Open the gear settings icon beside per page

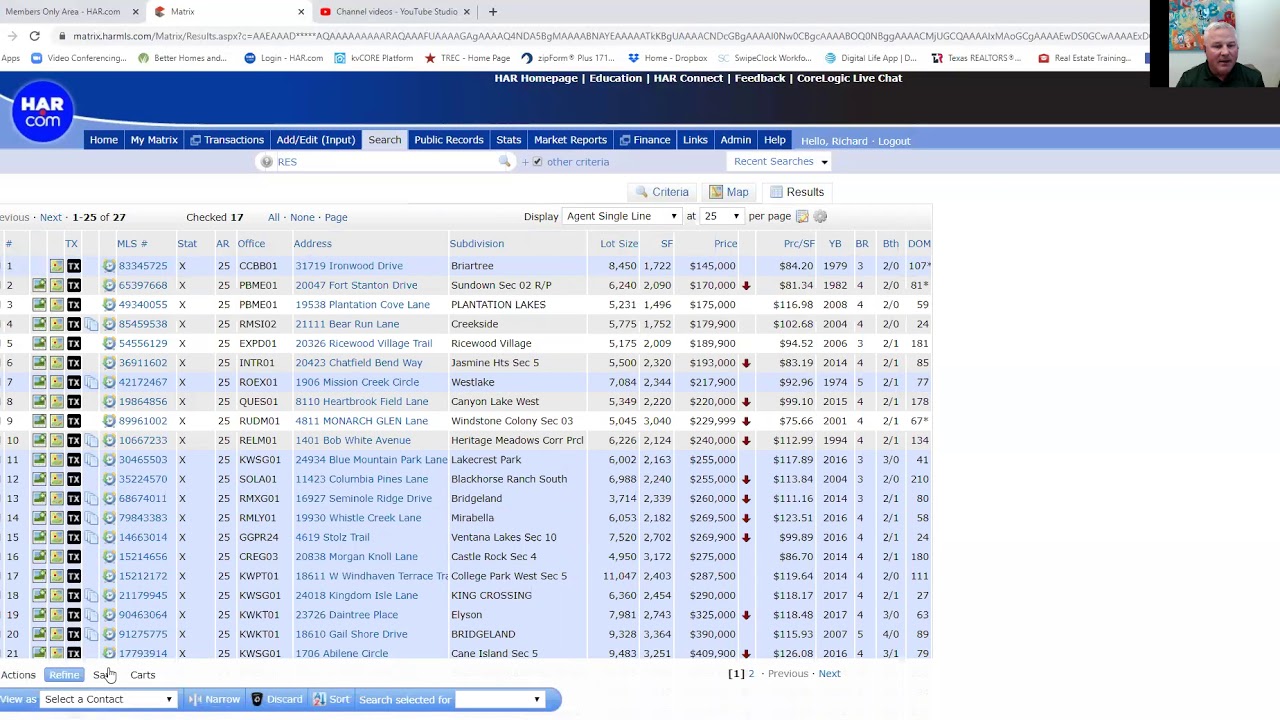pos(820,217)
